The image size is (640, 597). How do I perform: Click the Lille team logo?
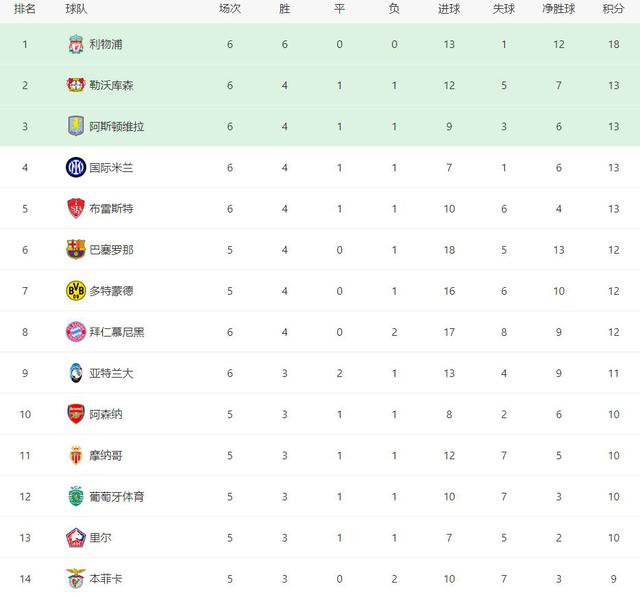[76, 537]
